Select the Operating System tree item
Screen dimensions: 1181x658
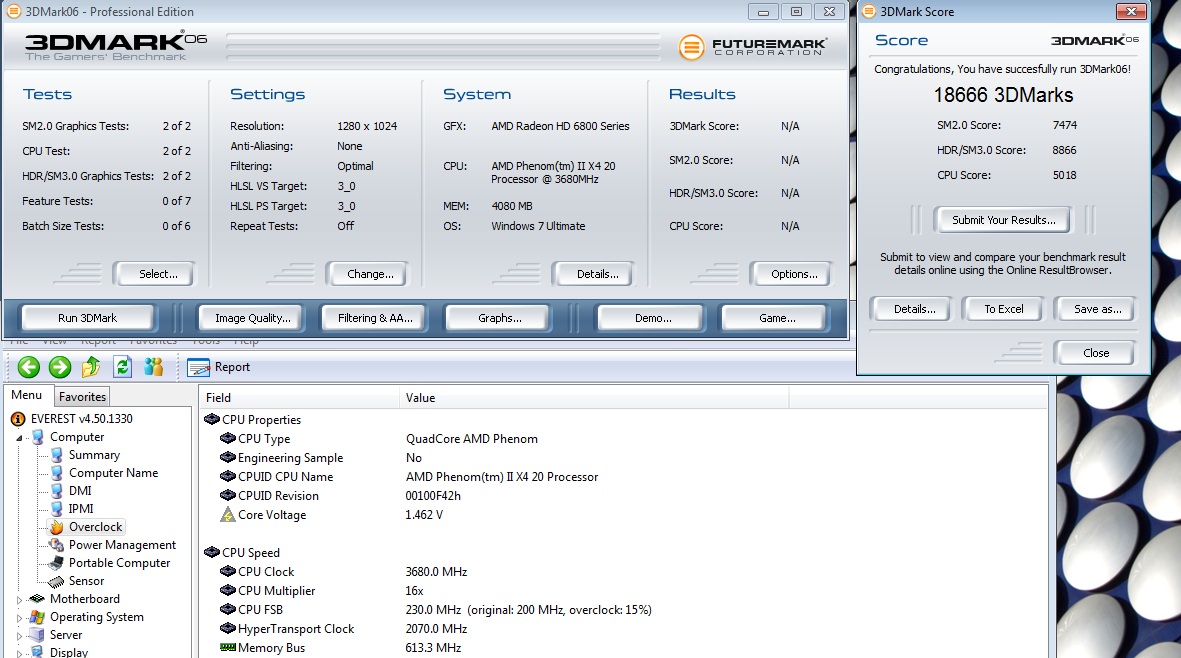pos(87,617)
